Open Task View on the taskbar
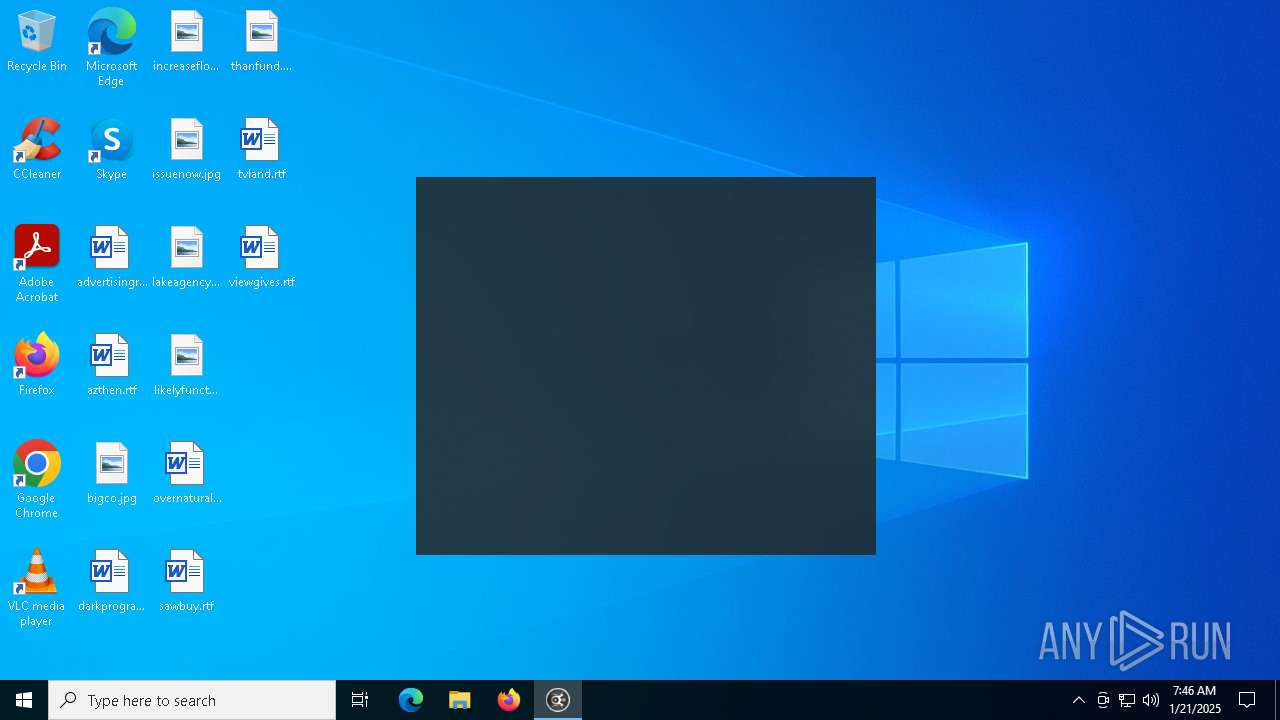The image size is (1280, 720). click(360, 700)
